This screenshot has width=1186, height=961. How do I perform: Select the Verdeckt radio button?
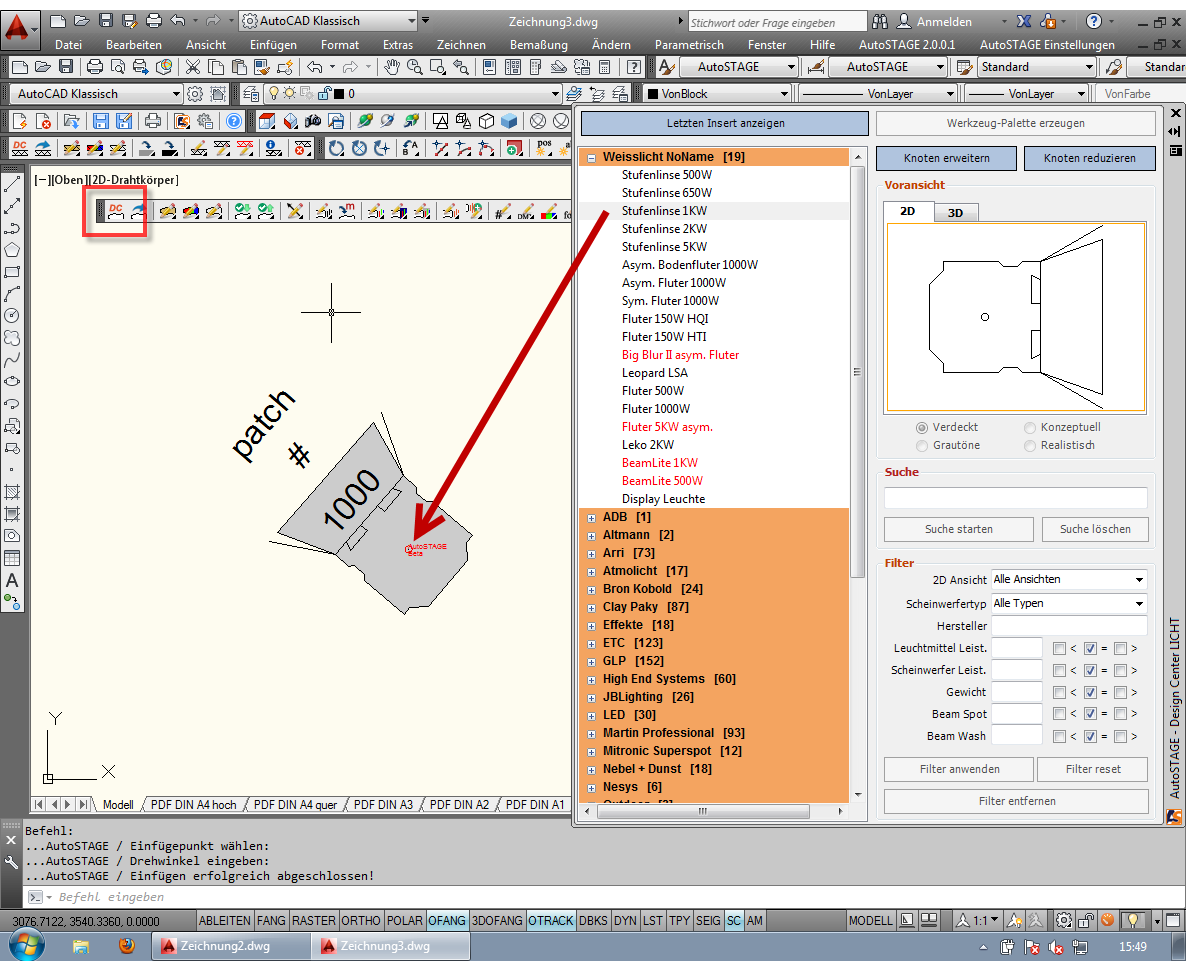(x=922, y=427)
